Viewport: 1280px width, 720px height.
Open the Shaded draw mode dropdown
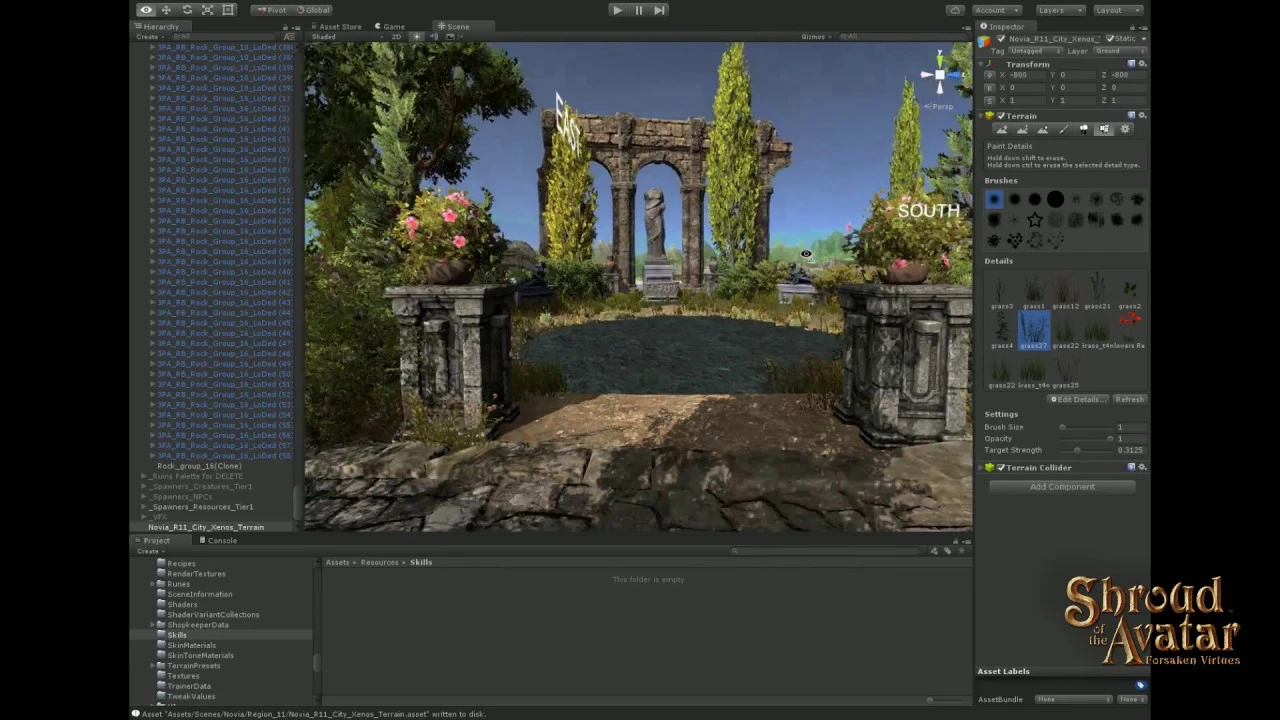tap(346, 37)
